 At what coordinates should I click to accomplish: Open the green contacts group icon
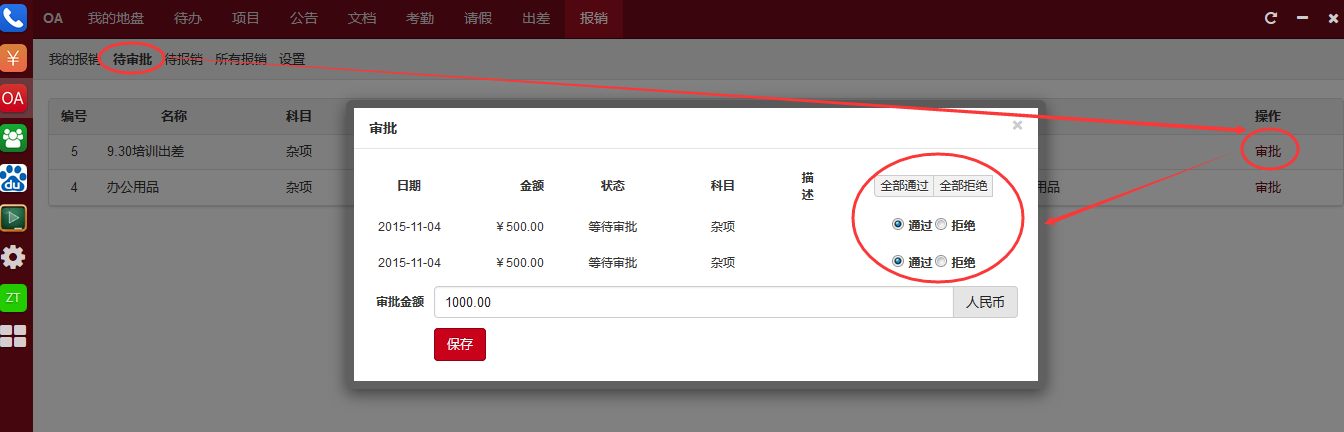[x=13, y=138]
